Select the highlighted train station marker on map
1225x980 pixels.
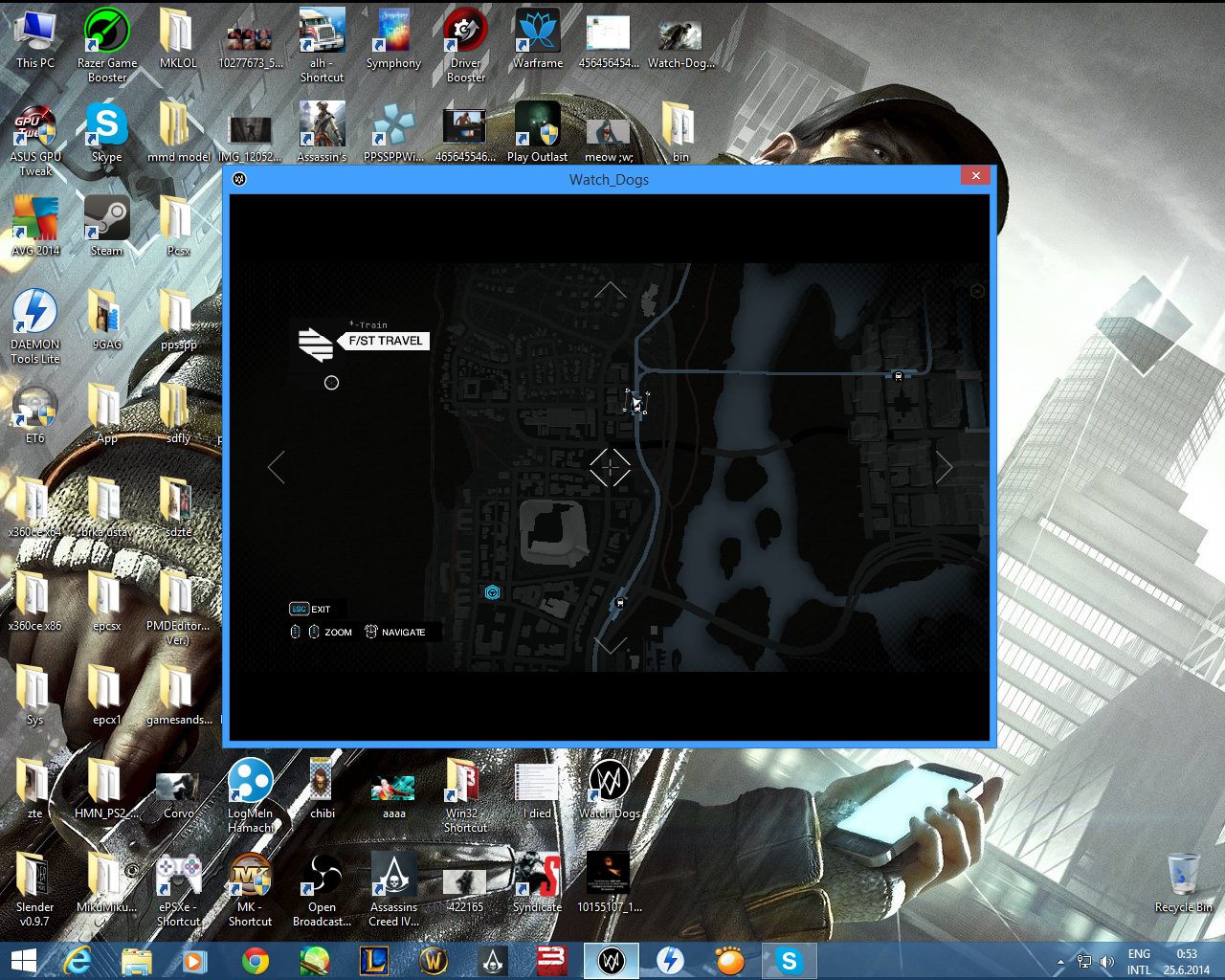[x=637, y=403]
